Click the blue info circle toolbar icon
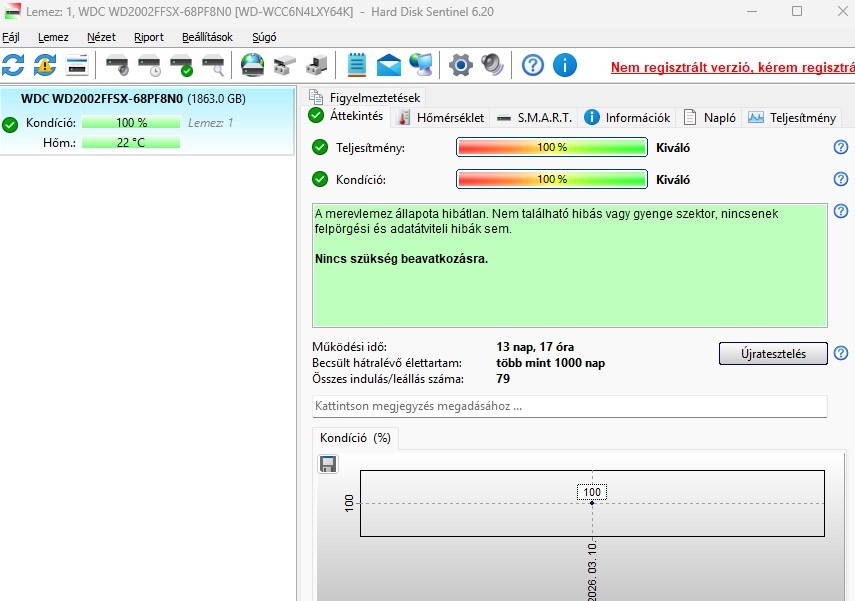This screenshot has width=855, height=601. 565,65
